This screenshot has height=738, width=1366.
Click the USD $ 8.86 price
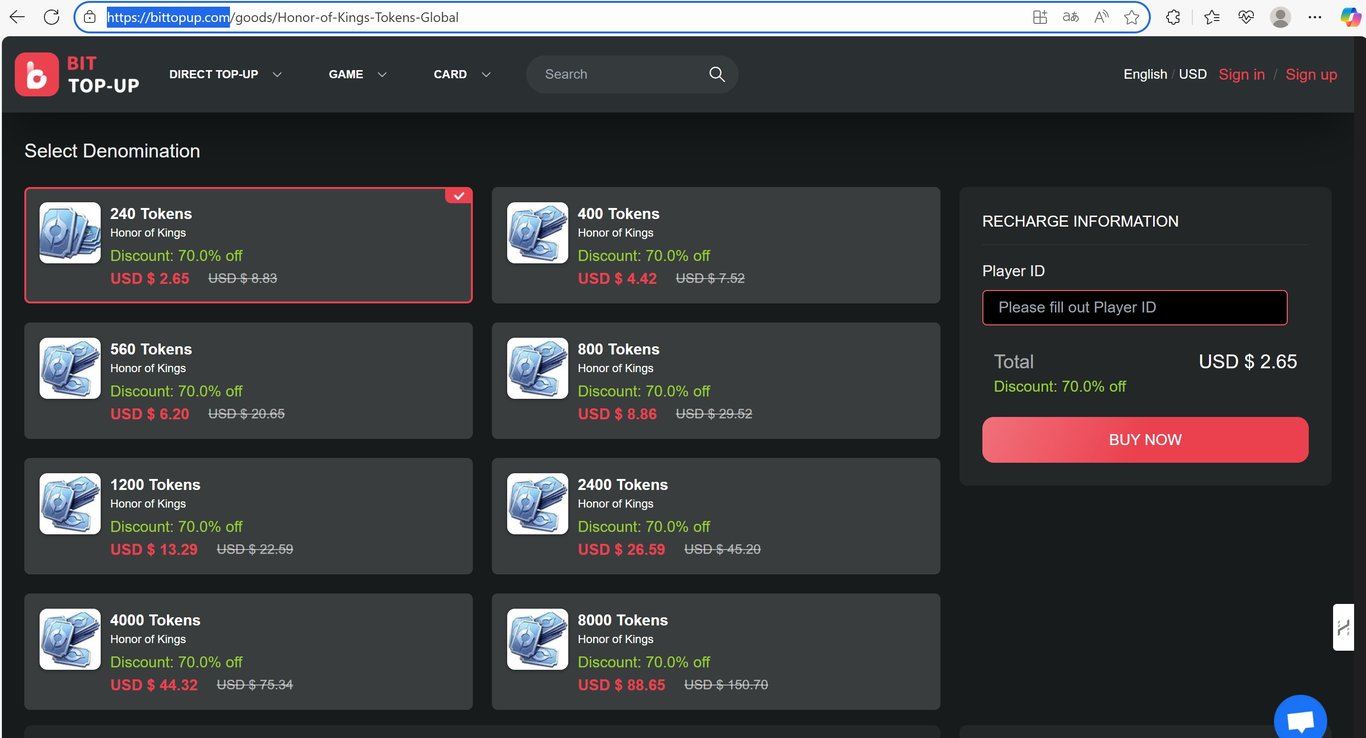(618, 414)
